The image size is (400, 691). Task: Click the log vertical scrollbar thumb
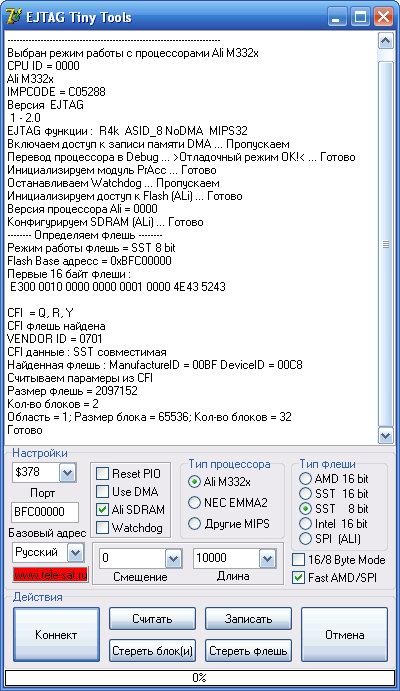click(385, 244)
